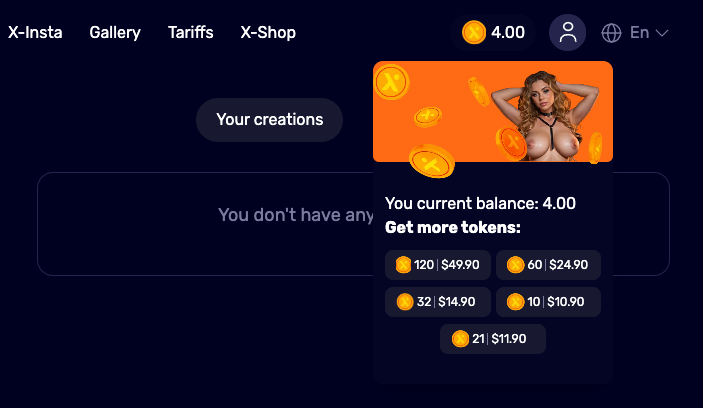Viewport: 703px width, 408px height.
Task: Navigate to X-Shop
Action: tap(268, 32)
